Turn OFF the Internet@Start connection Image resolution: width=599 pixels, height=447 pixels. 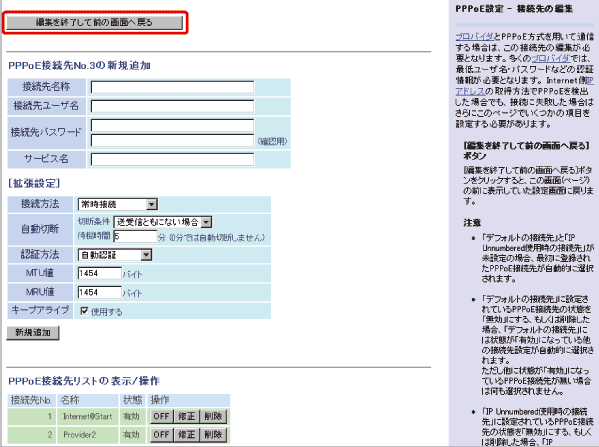(x=161, y=416)
